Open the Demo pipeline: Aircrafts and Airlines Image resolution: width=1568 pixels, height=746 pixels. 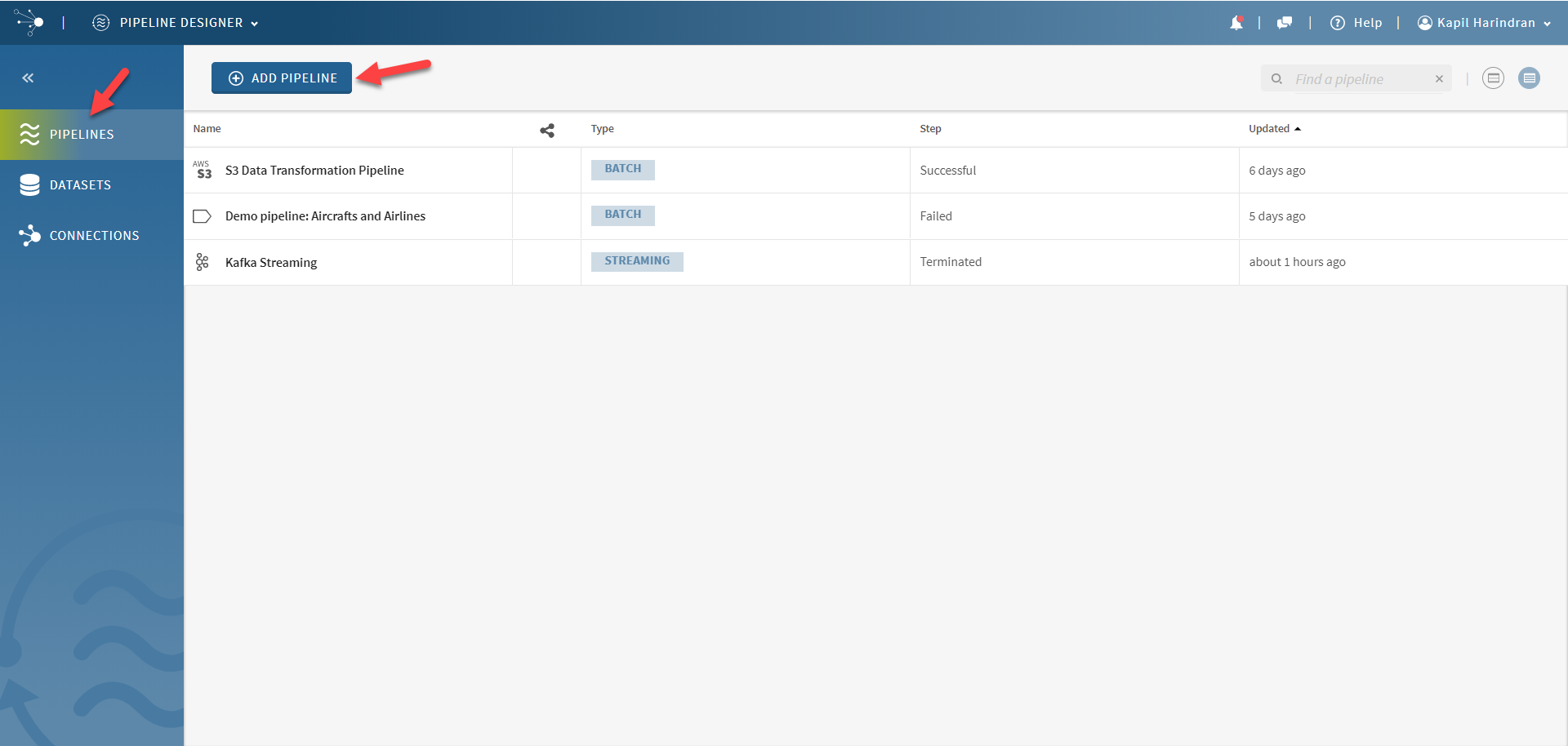click(325, 215)
